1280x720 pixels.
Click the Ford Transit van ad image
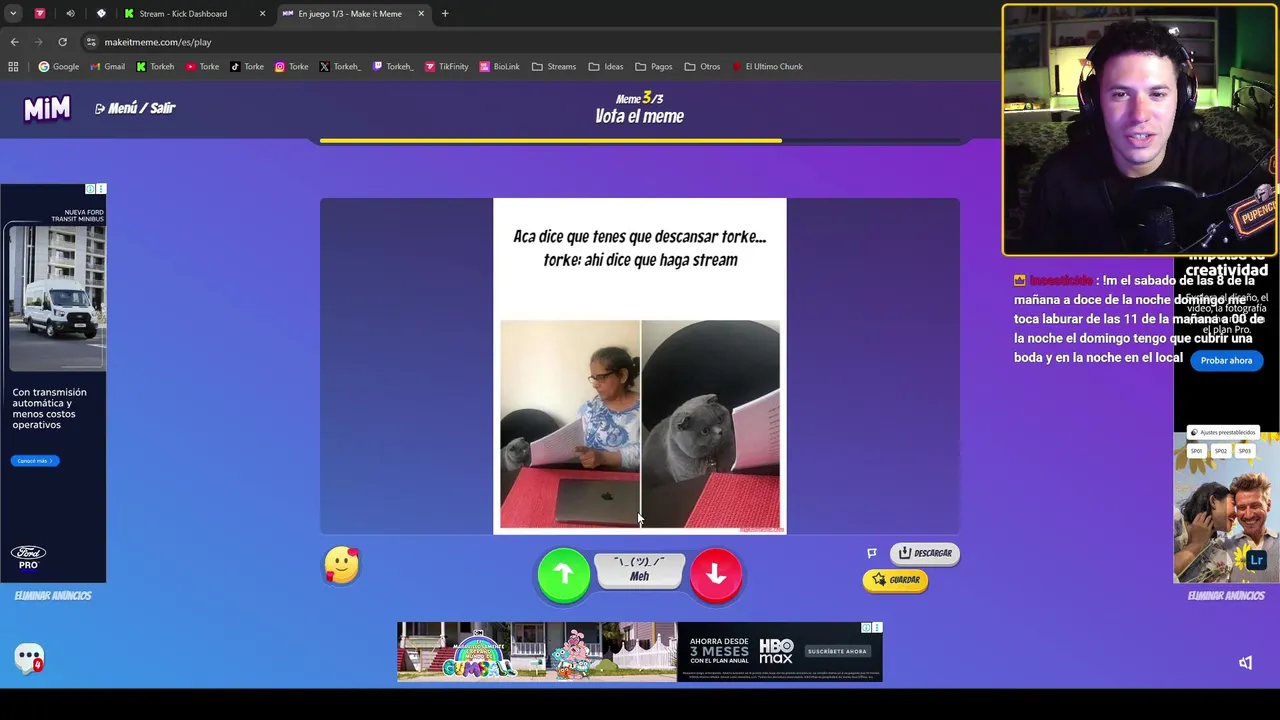(x=56, y=297)
